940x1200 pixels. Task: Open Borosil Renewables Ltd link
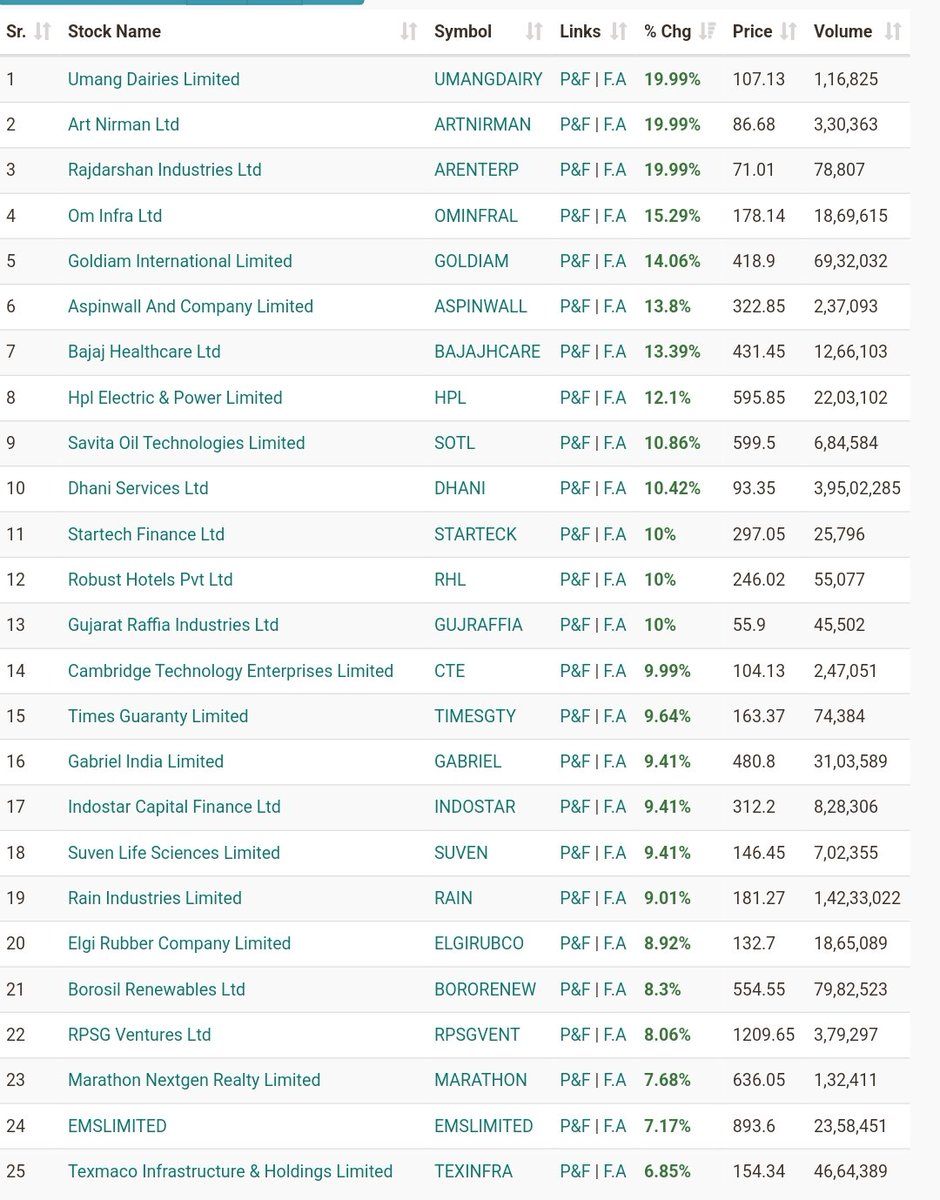pos(156,989)
